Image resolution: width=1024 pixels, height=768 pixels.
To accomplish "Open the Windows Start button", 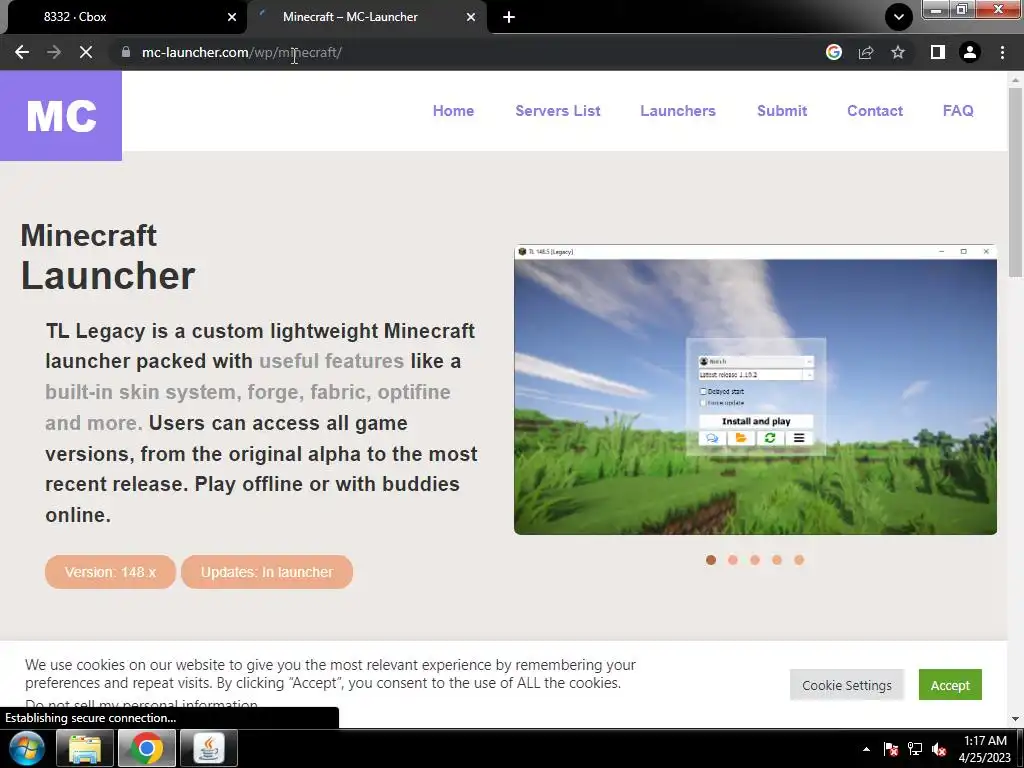I will pyautogui.click(x=26, y=748).
